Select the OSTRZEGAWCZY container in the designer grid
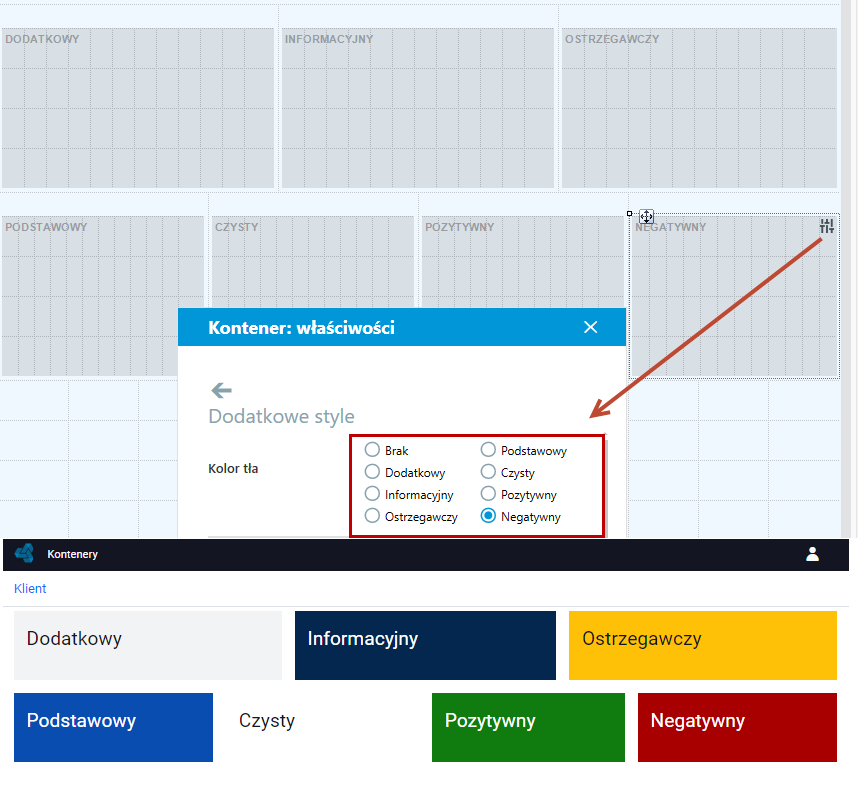858x794 pixels. (699, 108)
